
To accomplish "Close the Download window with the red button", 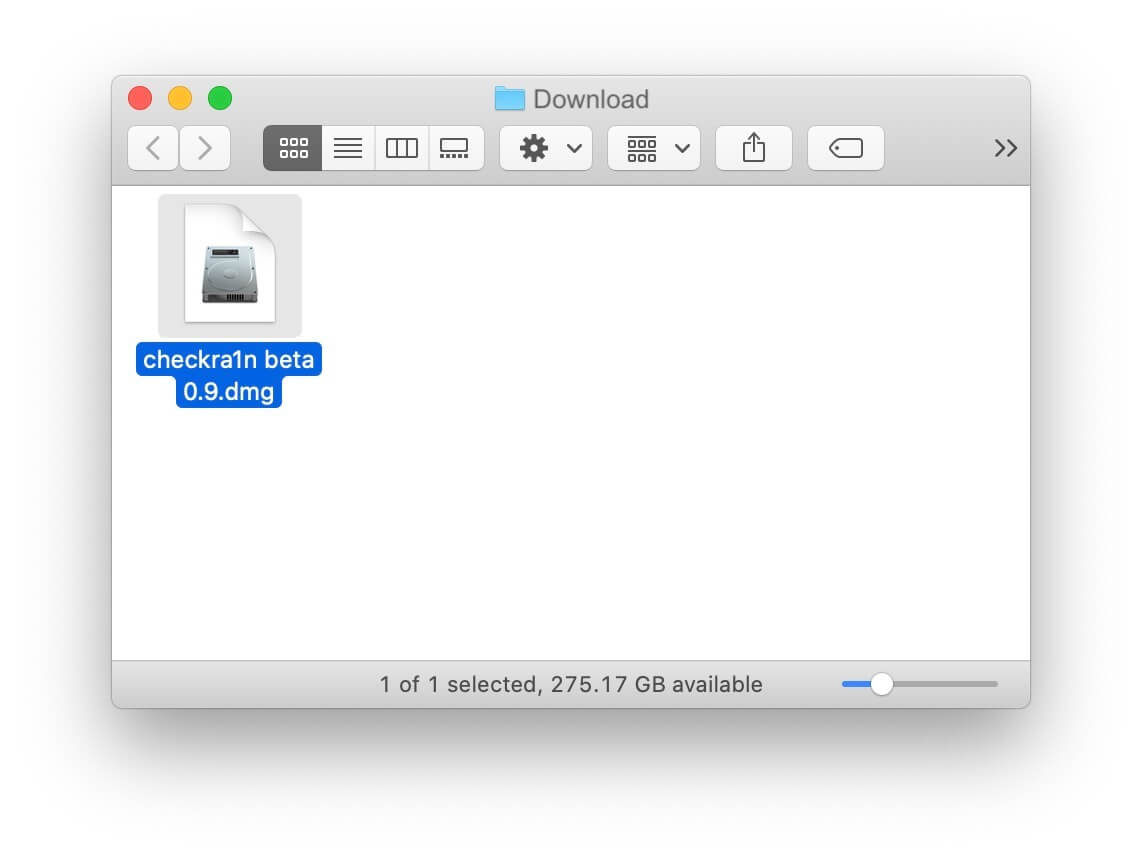I will tap(140, 98).
